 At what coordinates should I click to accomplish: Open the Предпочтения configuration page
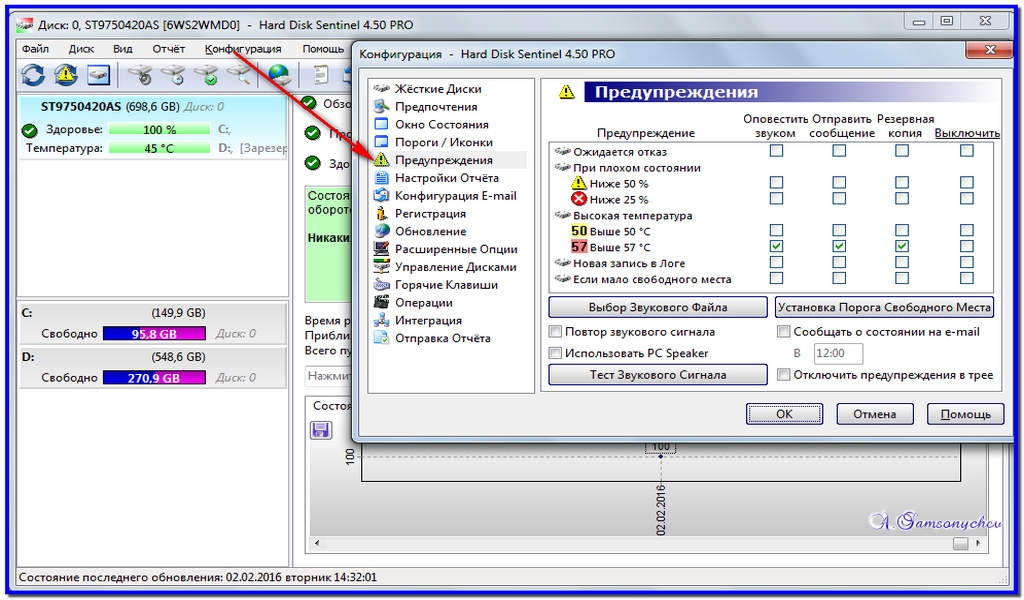click(x=436, y=106)
